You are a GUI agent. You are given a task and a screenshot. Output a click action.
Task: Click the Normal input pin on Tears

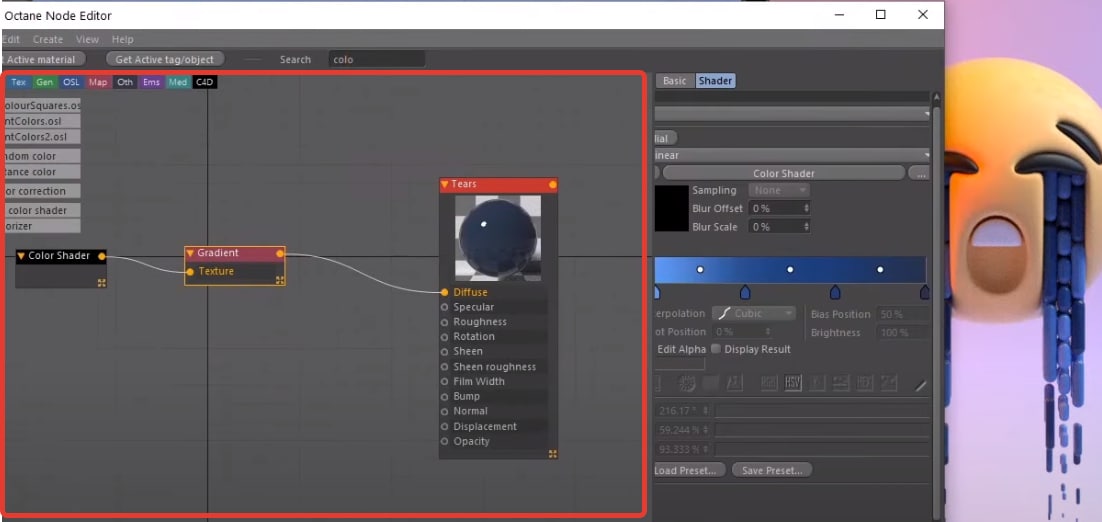(444, 411)
